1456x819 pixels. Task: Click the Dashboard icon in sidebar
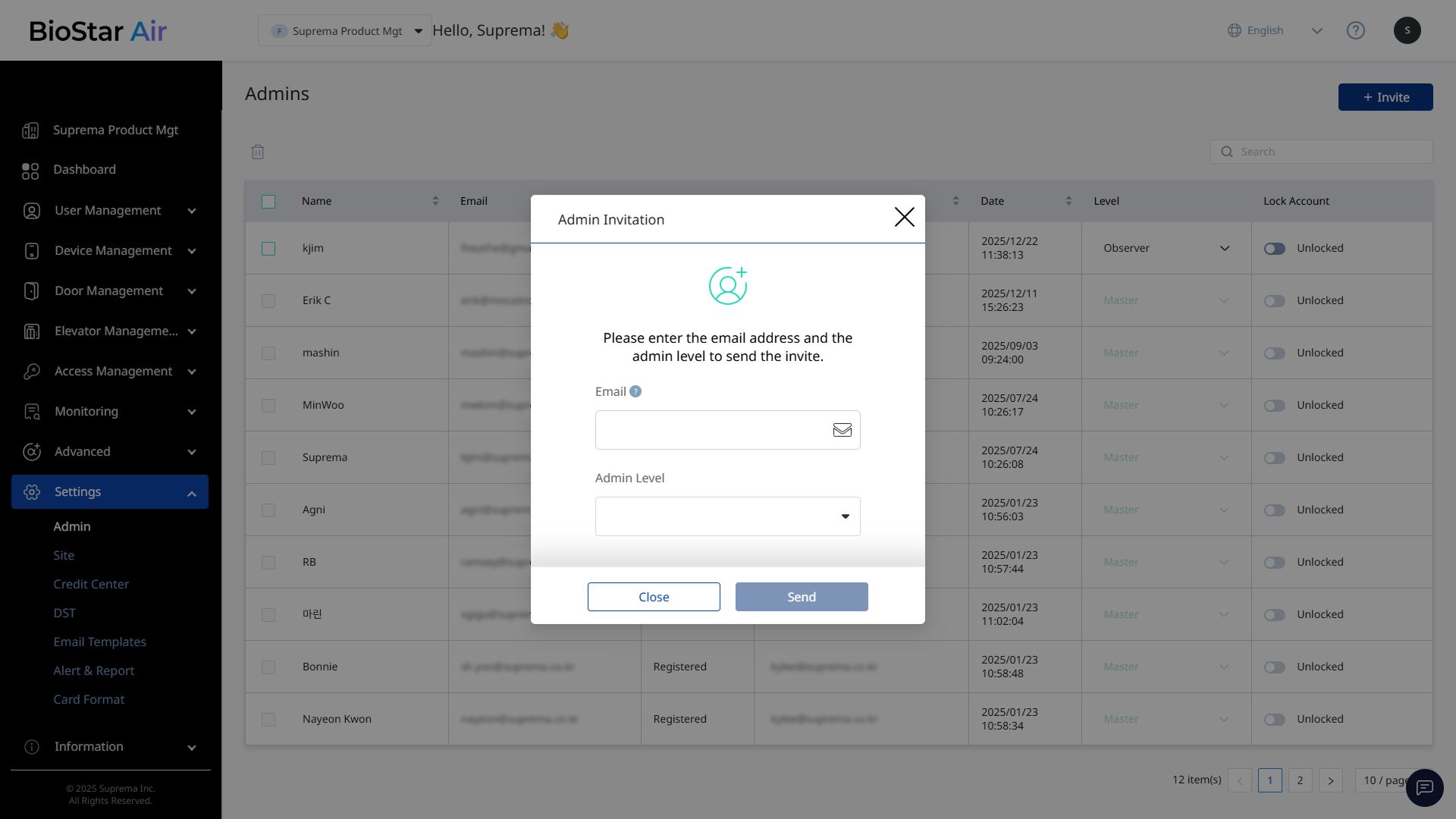point(30,171)
